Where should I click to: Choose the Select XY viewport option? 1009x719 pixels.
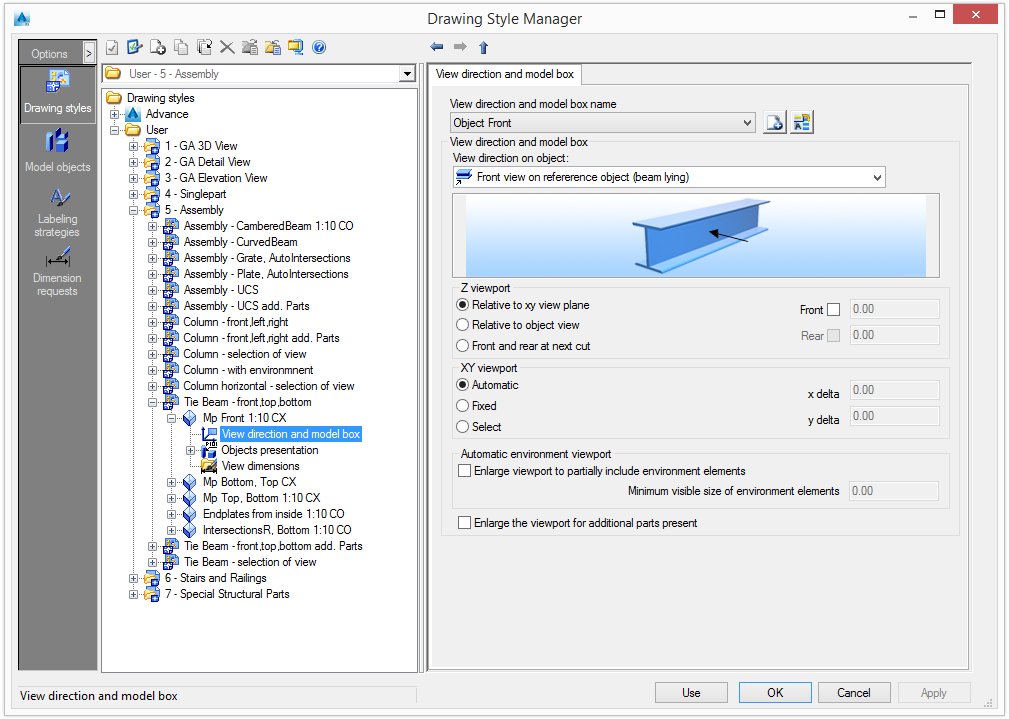tap(462, 427)
